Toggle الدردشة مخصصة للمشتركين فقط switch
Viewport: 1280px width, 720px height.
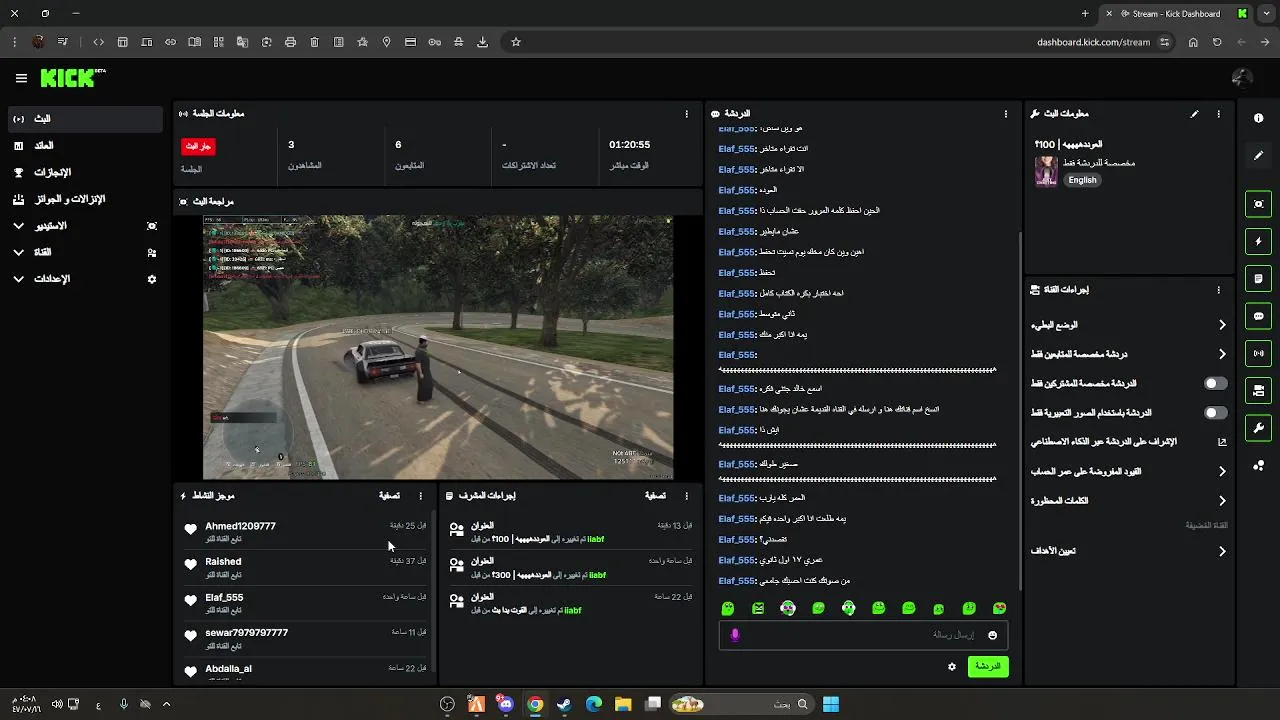1215,383
